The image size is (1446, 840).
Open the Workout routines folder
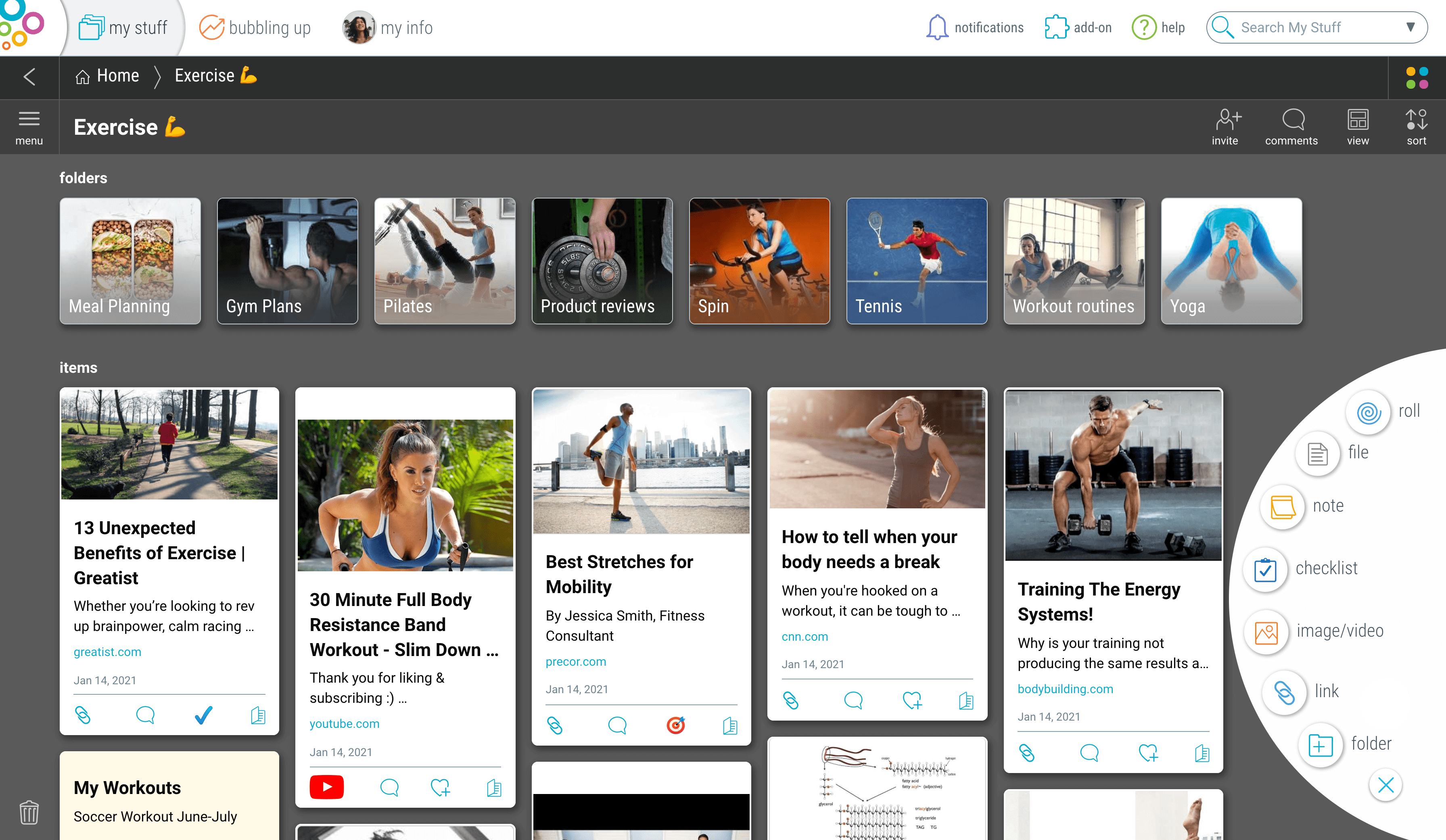[1074, 261]
